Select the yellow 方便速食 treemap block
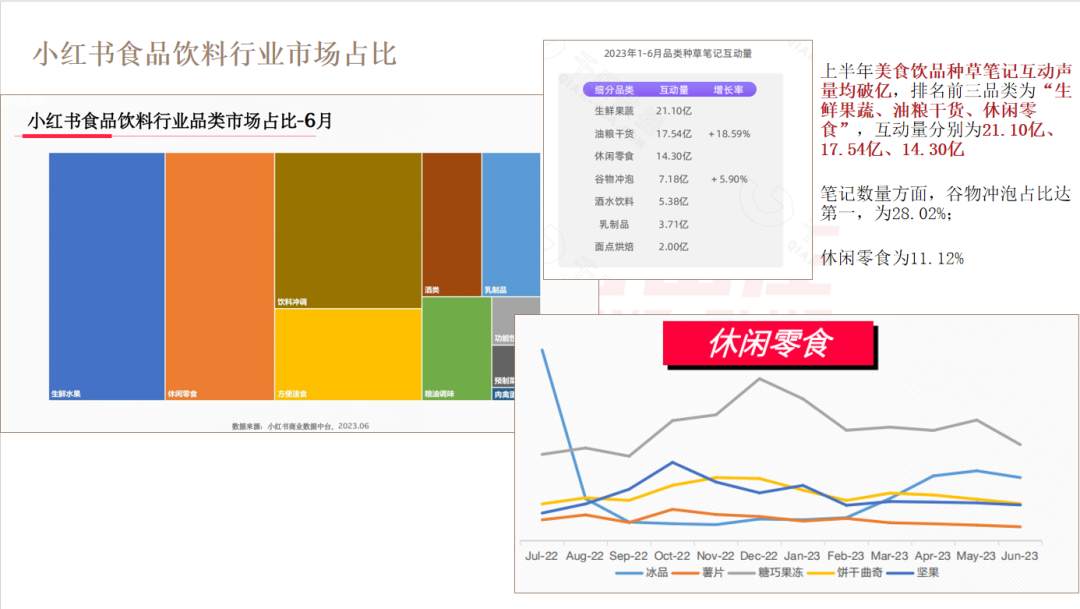The image size is (1080, 609). pos(347,354)
